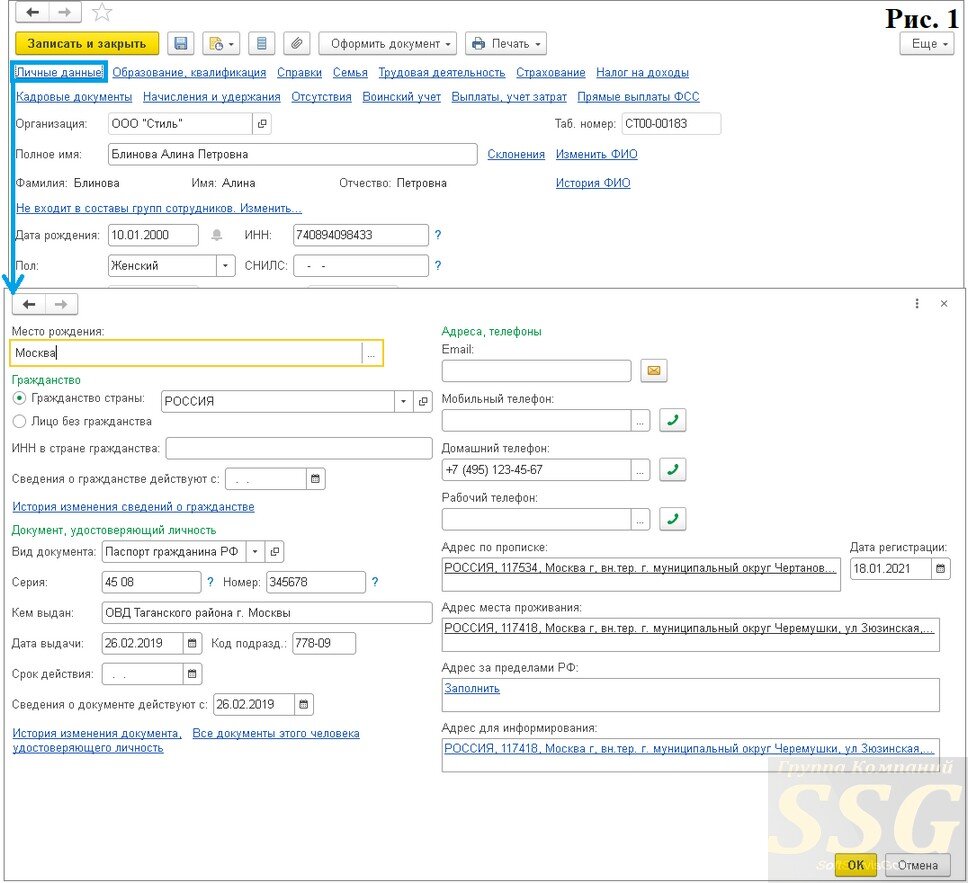The height and width of the screenshot is (883, 968).
Task: Expand the Пол Женский dropdown
Action: (225, 266)
